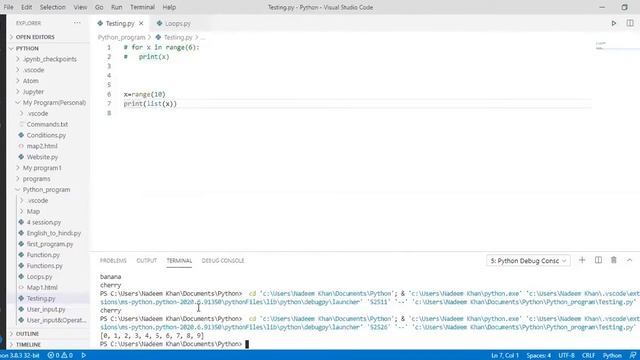Run the Python file with play icon
Screen dimensions: 640x360
point(613,23)
